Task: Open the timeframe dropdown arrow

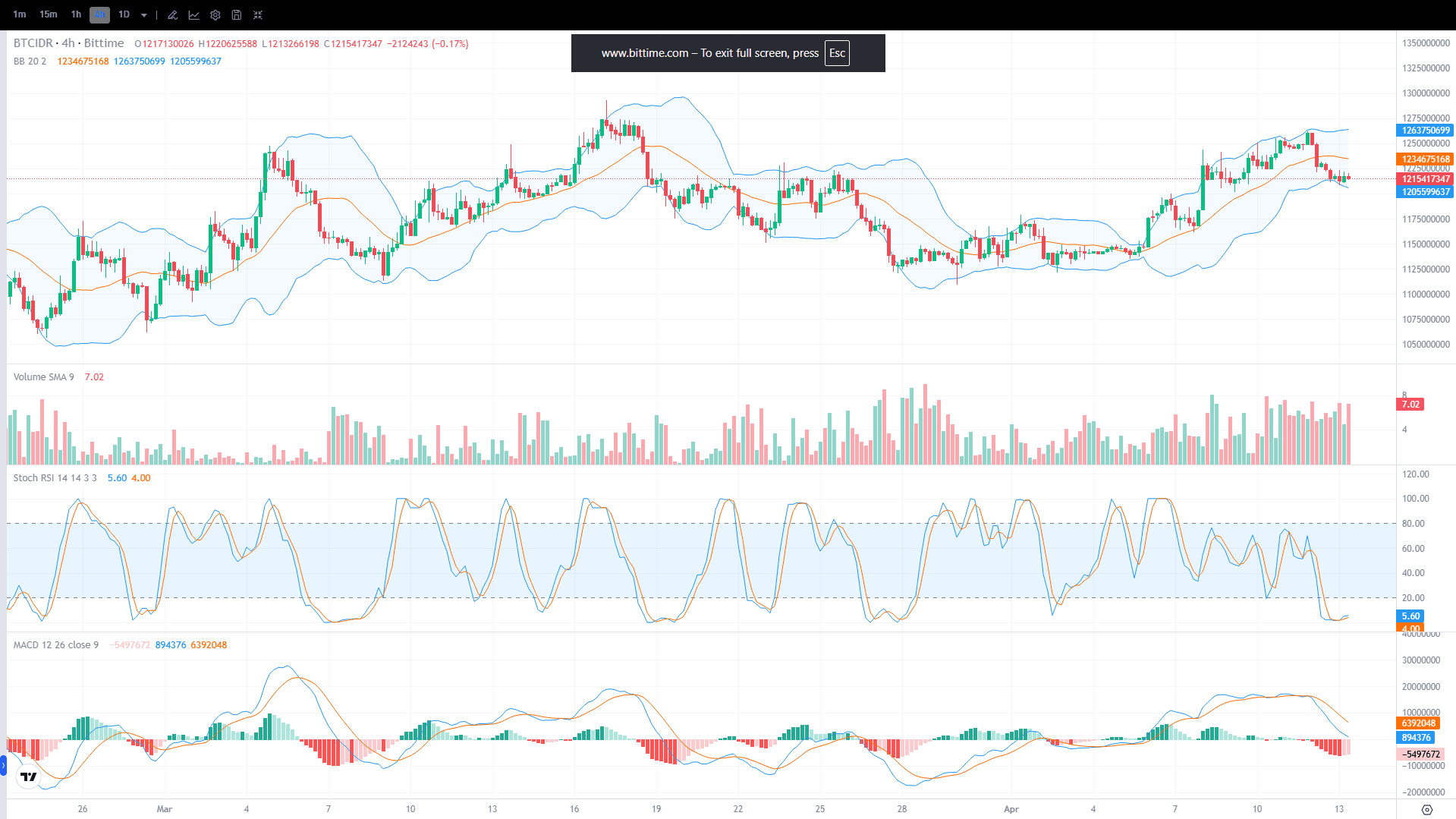Action: tap(143, 14)
